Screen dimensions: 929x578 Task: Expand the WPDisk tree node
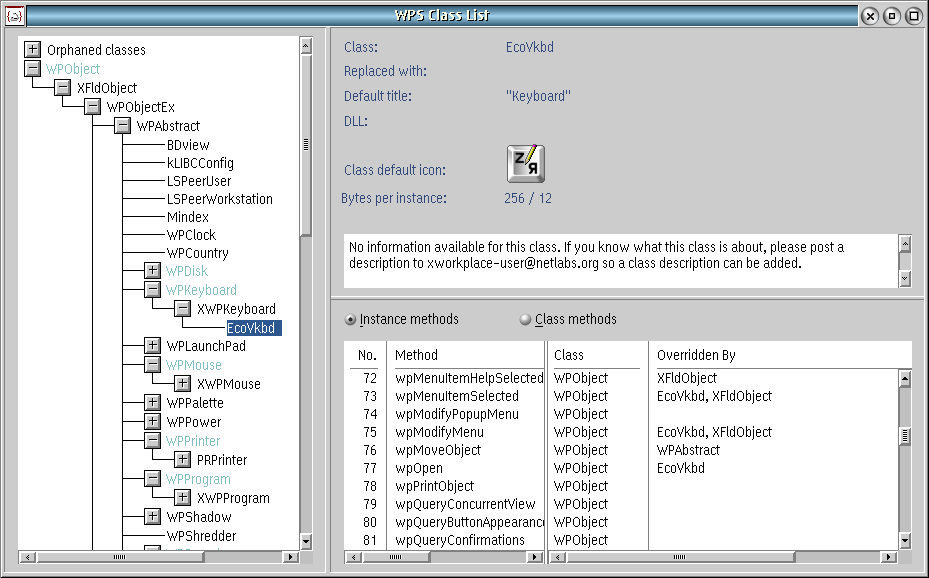(152, 271)
